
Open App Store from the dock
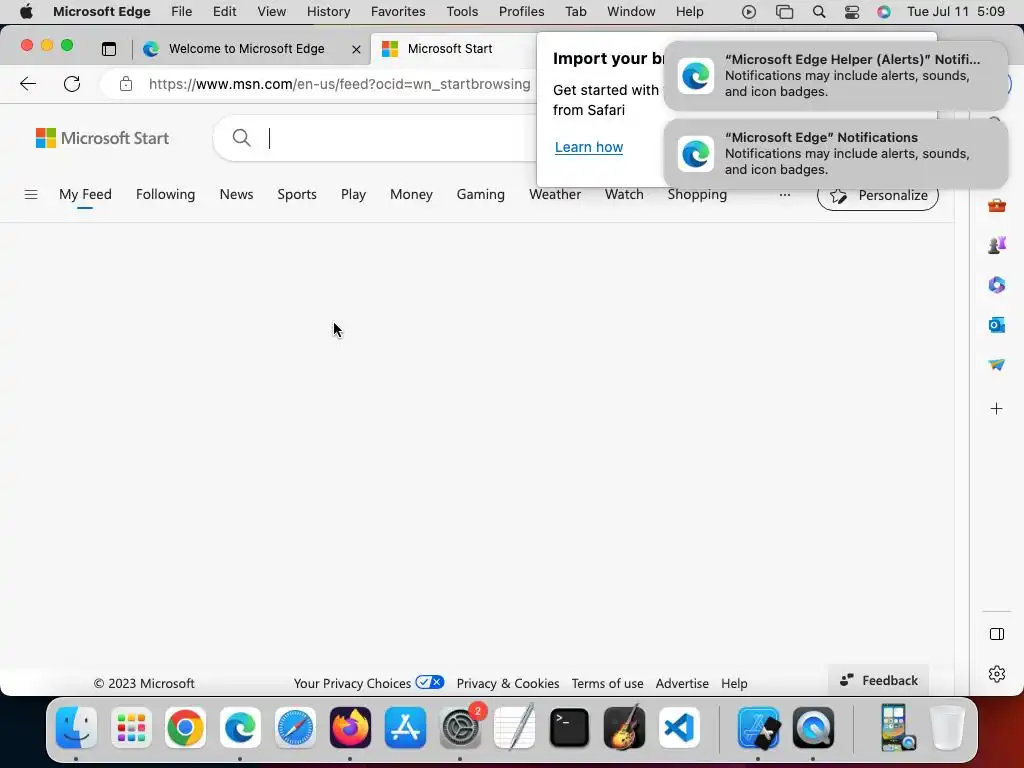[x=405, y=728]
